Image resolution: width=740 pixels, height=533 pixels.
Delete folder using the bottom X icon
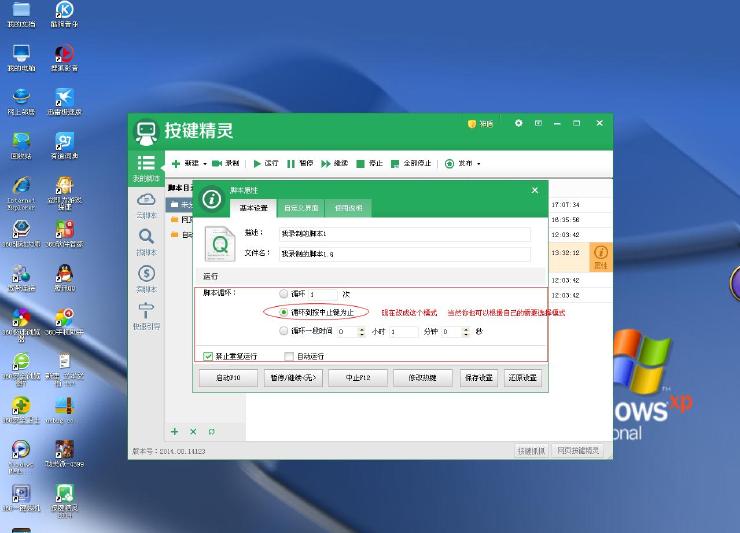(x=193, y=431)
